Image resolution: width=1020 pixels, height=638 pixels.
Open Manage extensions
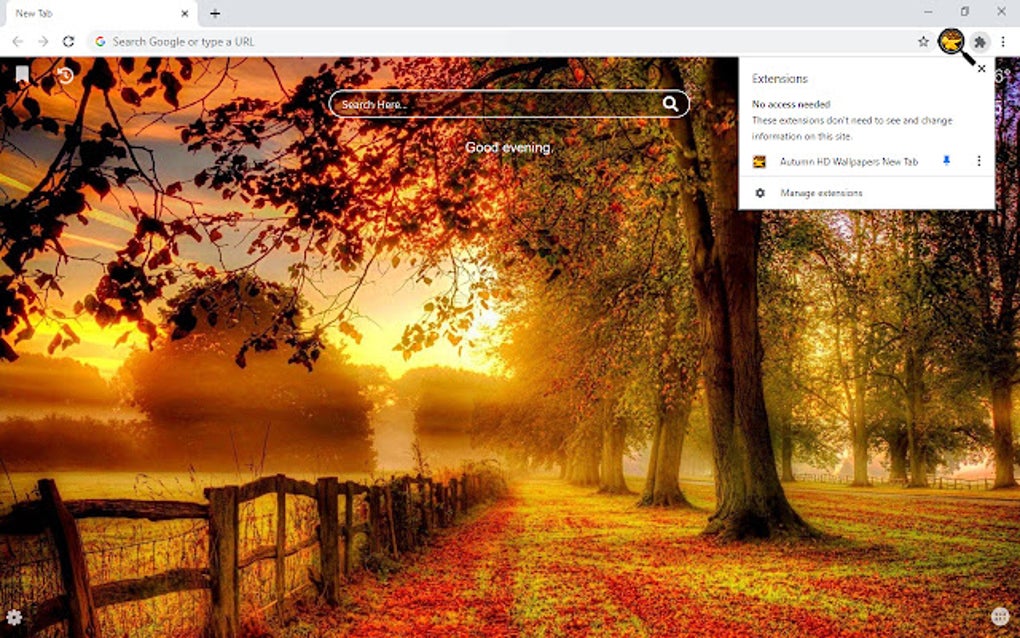pos(866,193)
